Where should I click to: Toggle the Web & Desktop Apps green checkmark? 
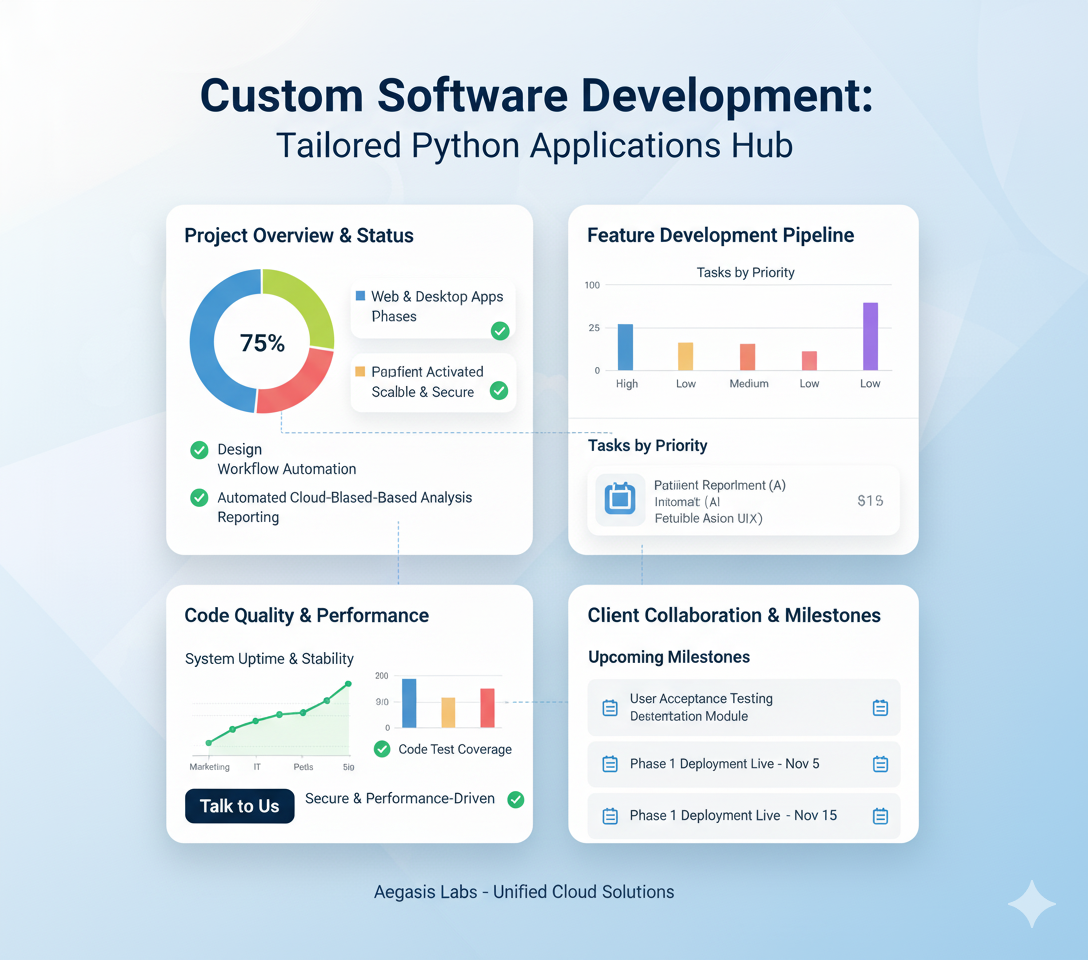click(x=500, y=331)
